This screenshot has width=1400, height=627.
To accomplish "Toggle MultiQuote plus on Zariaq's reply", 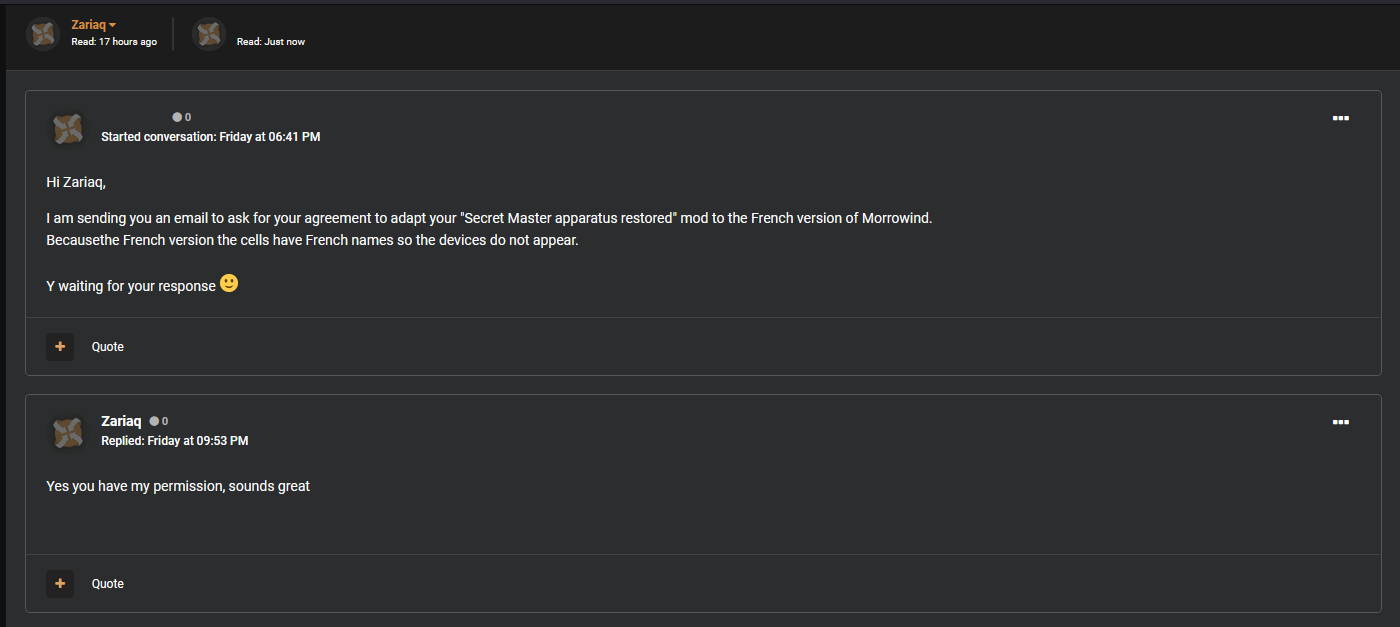I will pos(60,584).
